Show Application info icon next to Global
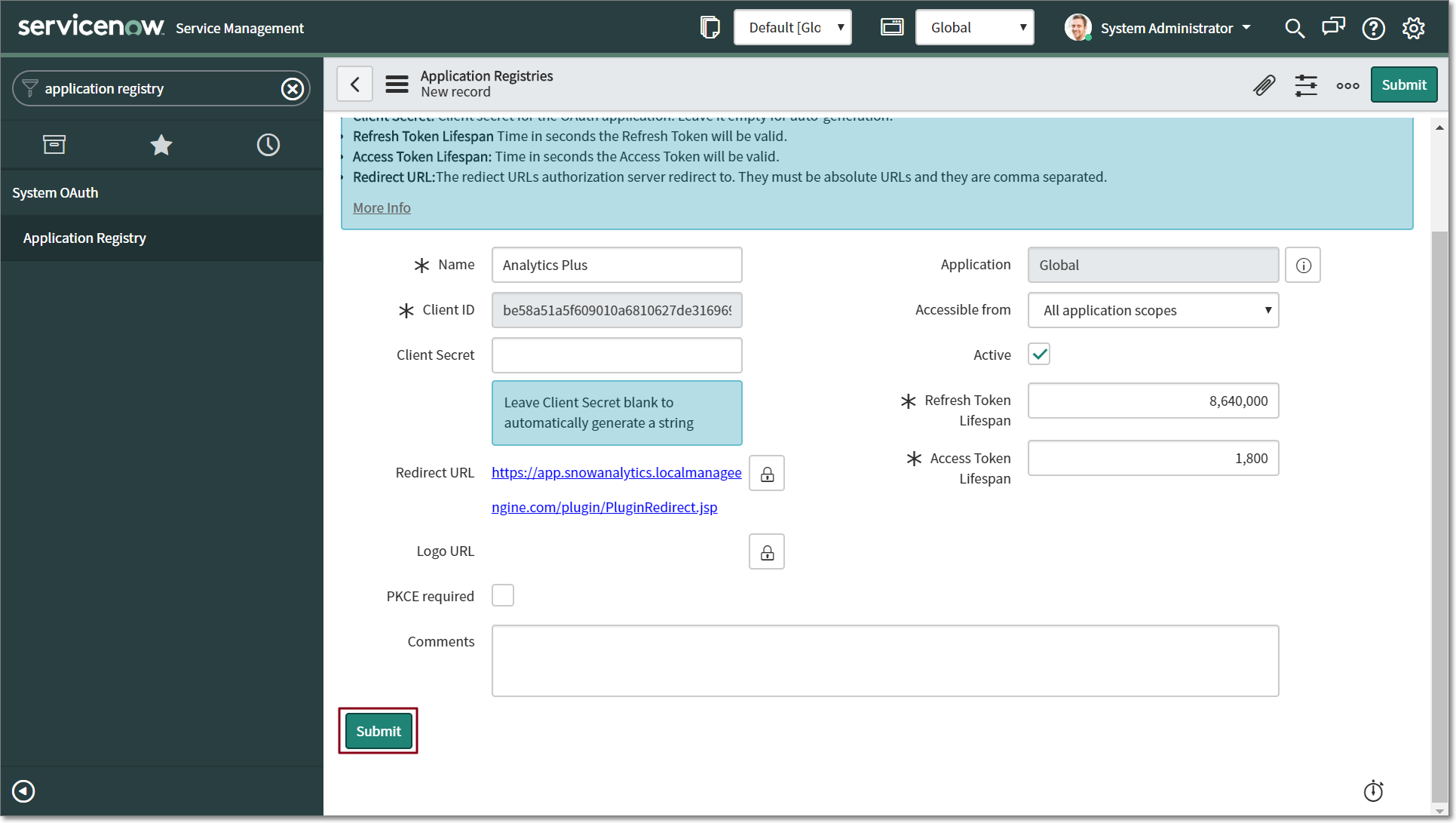1456x823 pixels. coord(1303,266)
